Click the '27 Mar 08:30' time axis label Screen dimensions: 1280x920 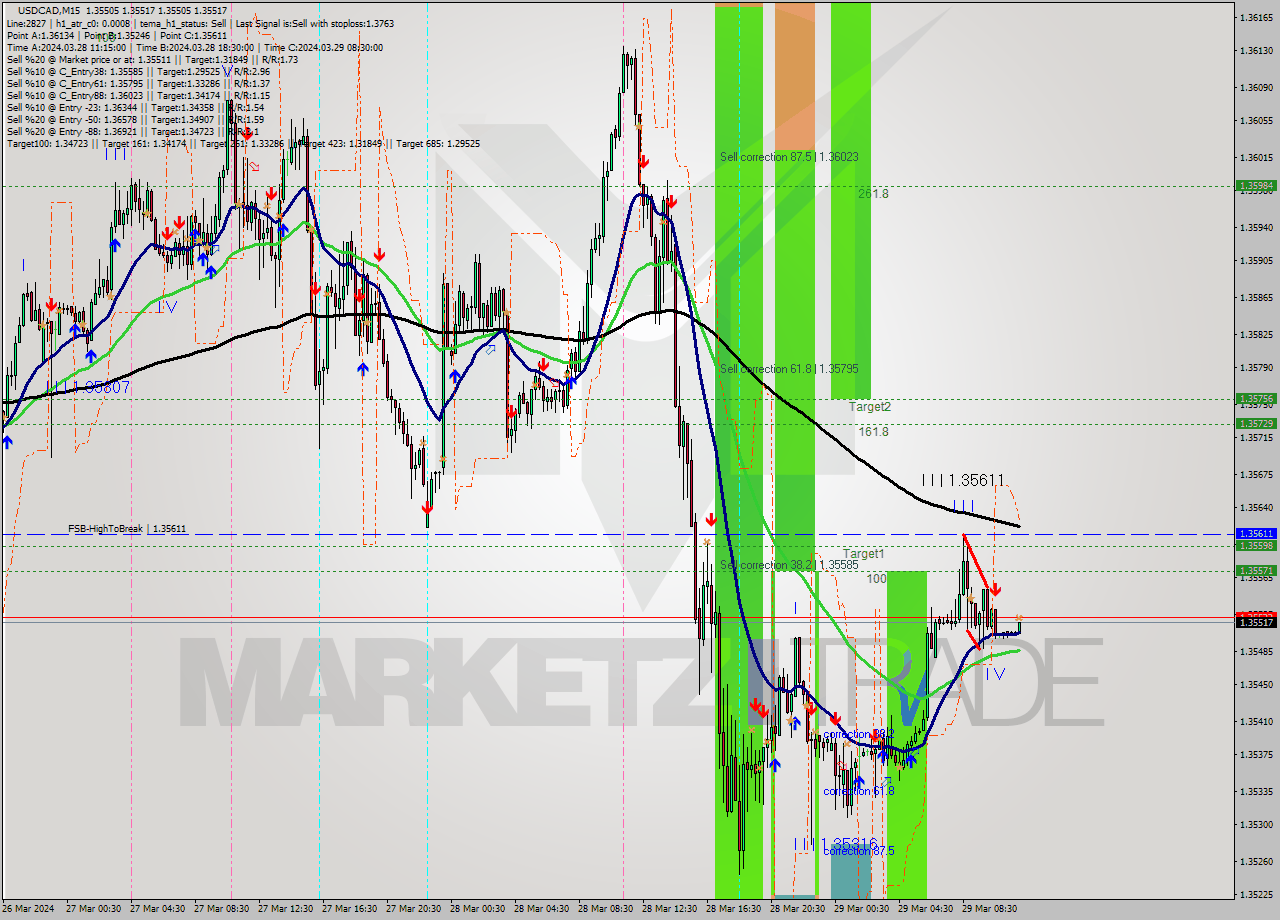pos(220,909)
